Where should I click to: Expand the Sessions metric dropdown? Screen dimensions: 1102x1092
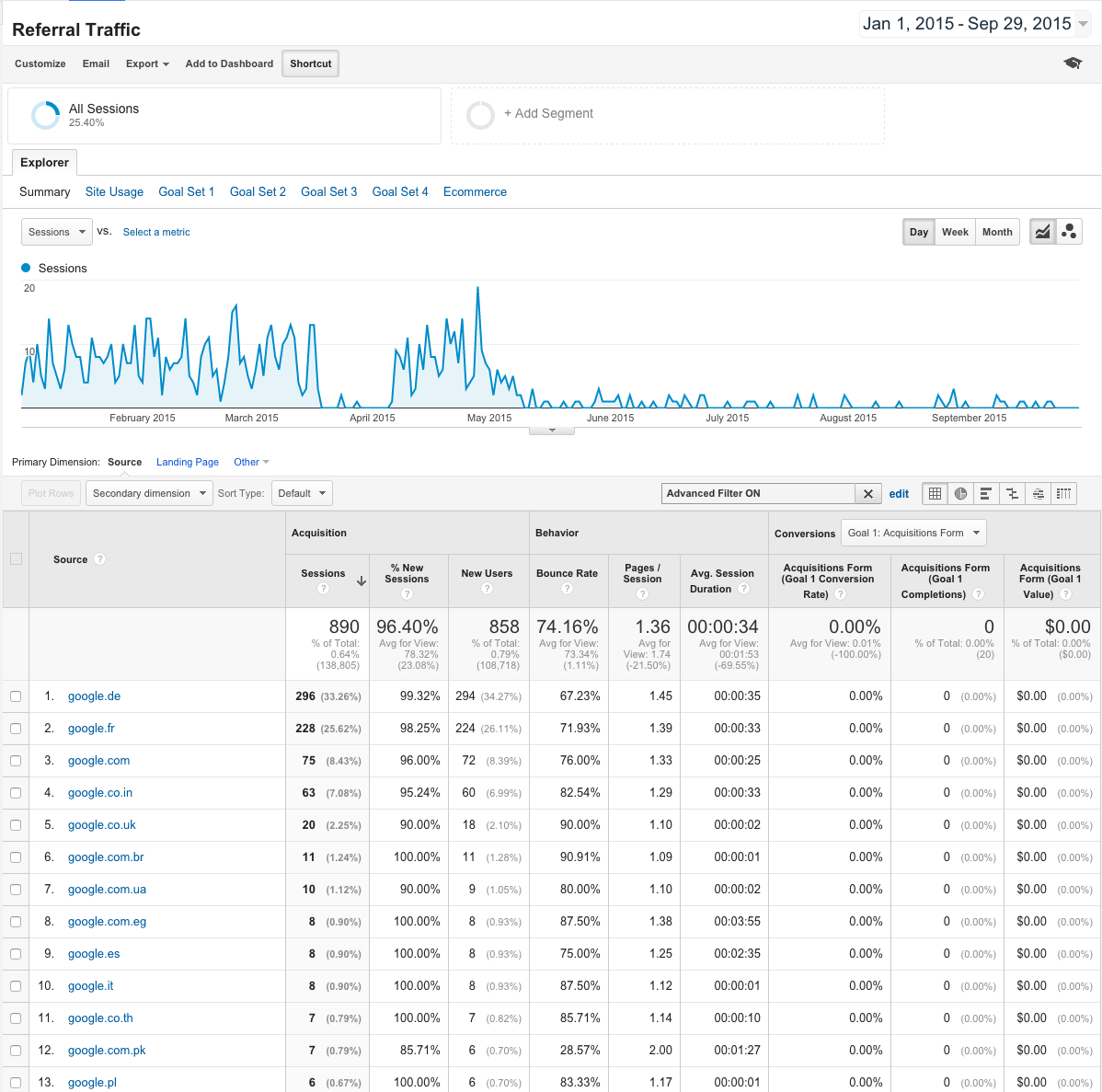click(x=56, y=232)
